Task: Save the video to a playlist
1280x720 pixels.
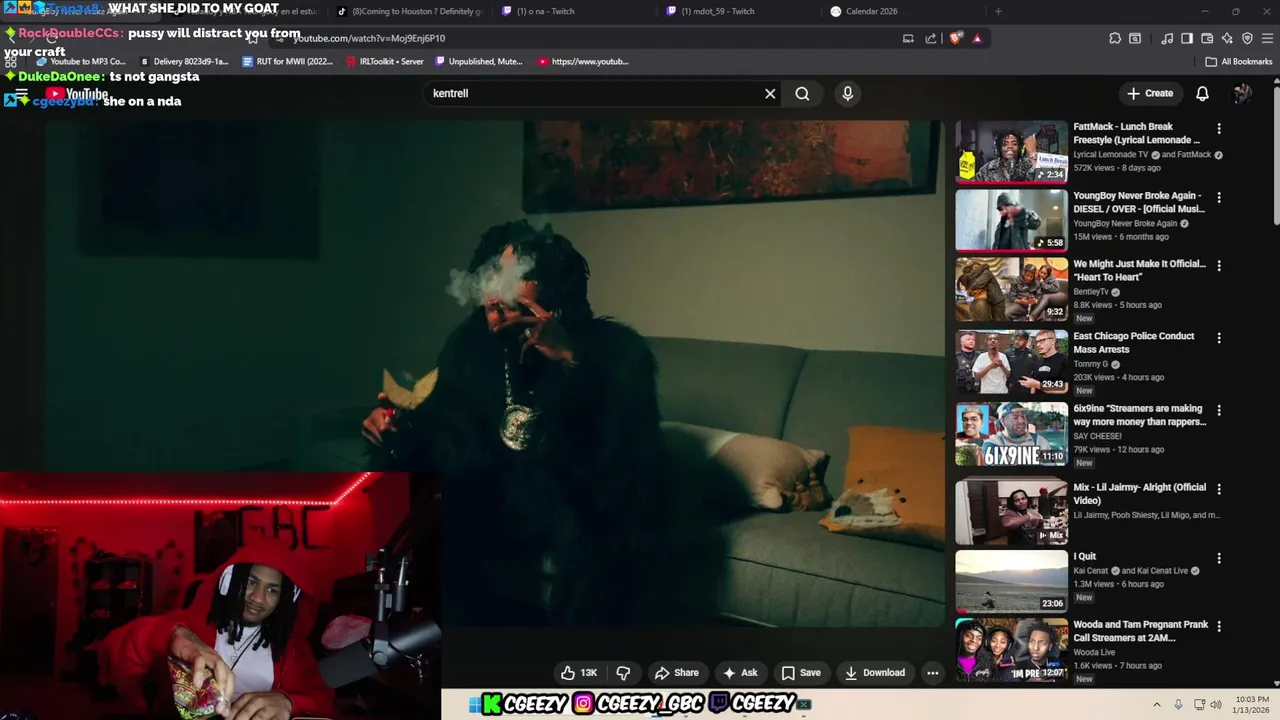Action: pyautogui.click(x=801, y=673)
